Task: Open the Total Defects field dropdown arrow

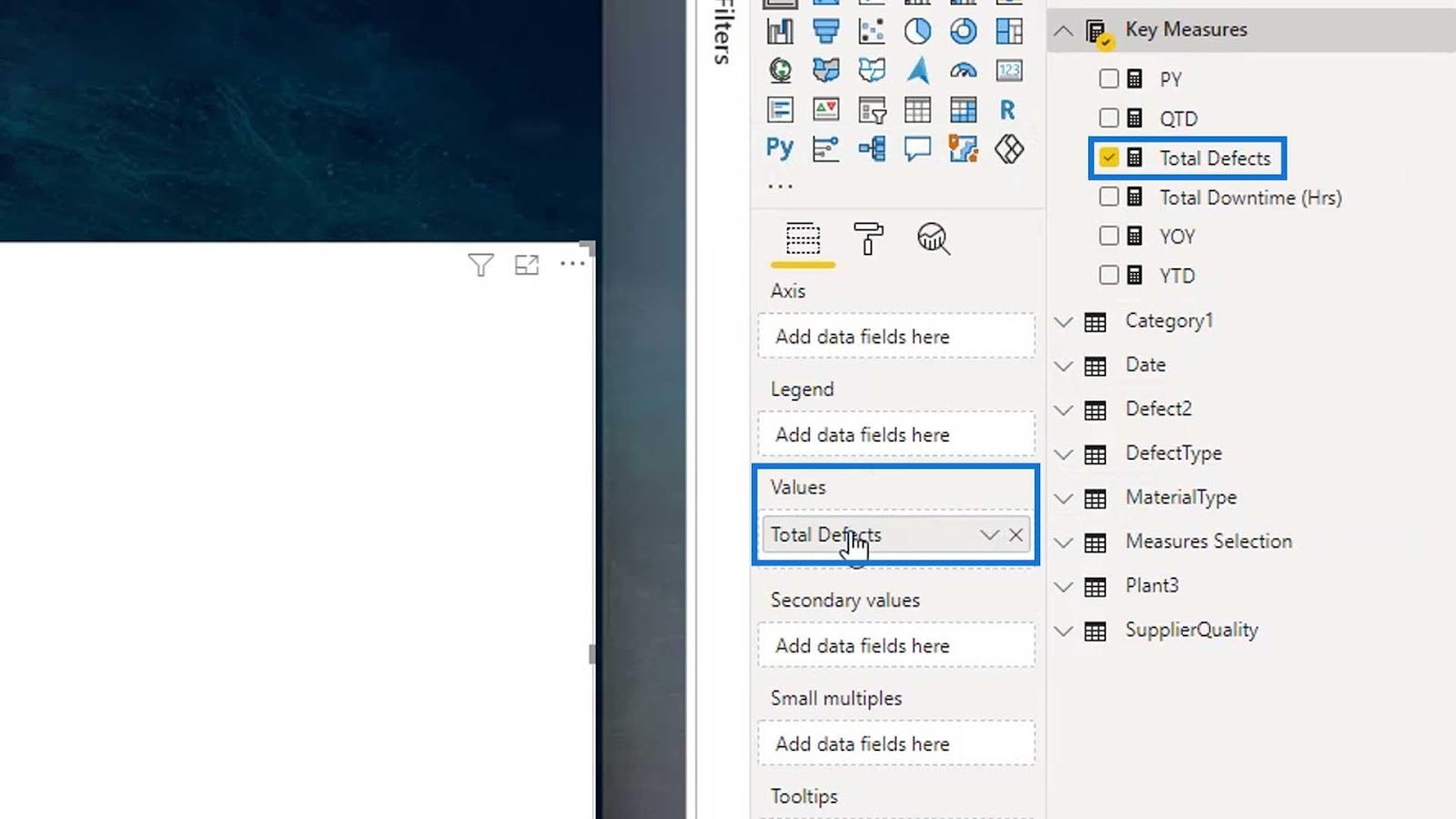Action: [989, 535]
